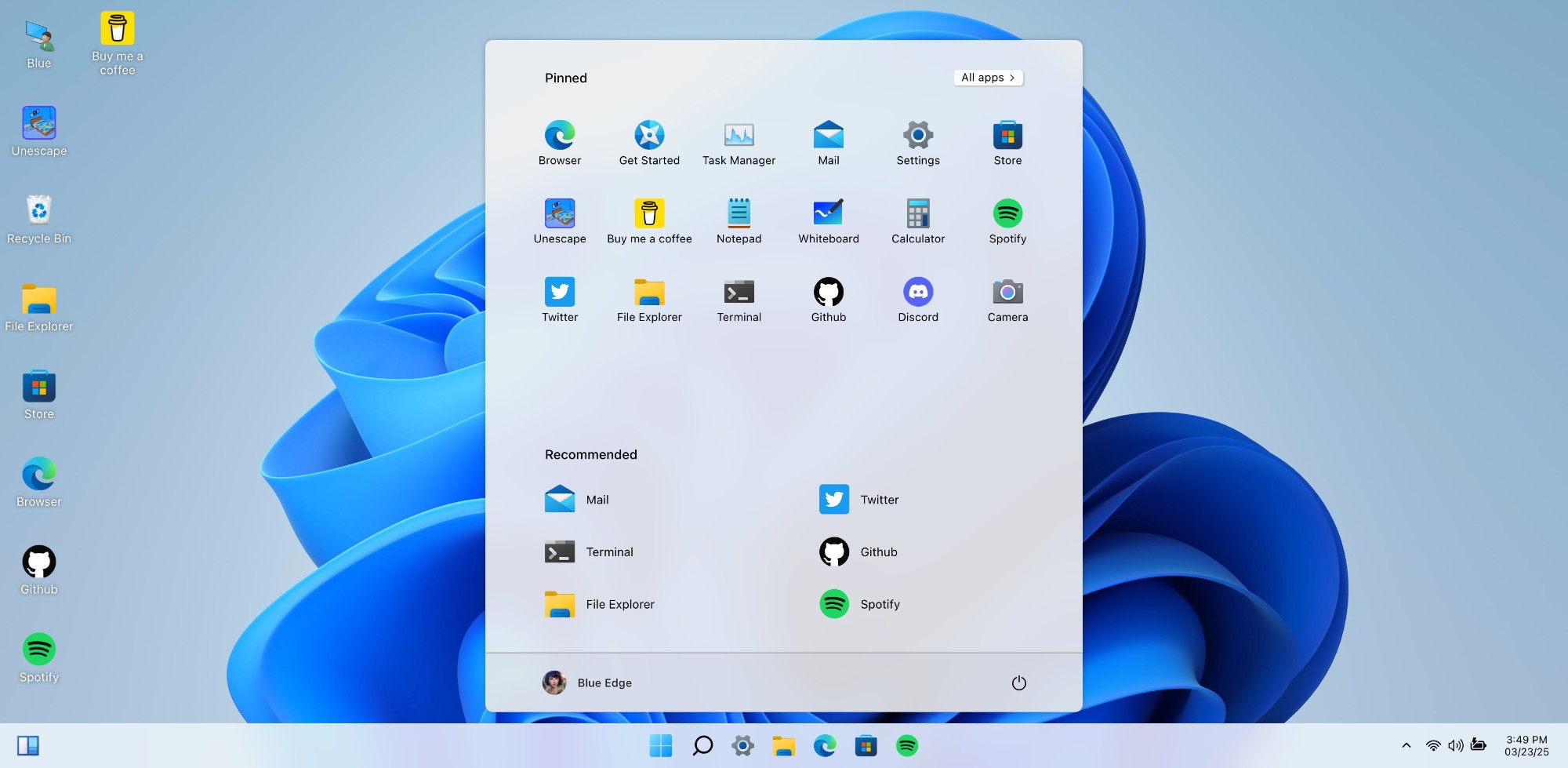The image size is (1568, 768).
Task: Open Search from the taskbar
Action: (x=702, y=745)
